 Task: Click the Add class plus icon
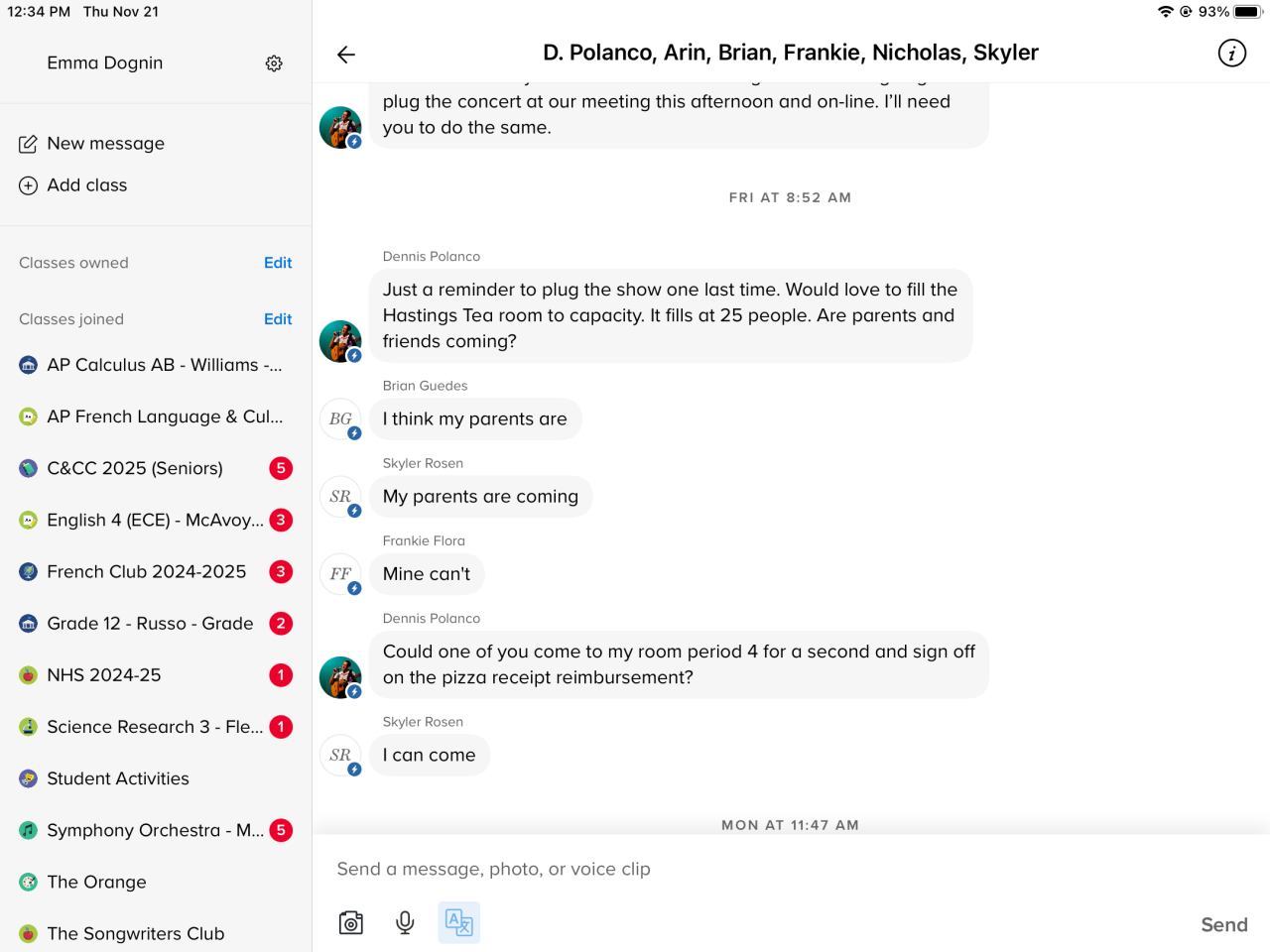(x=28, y=185)
